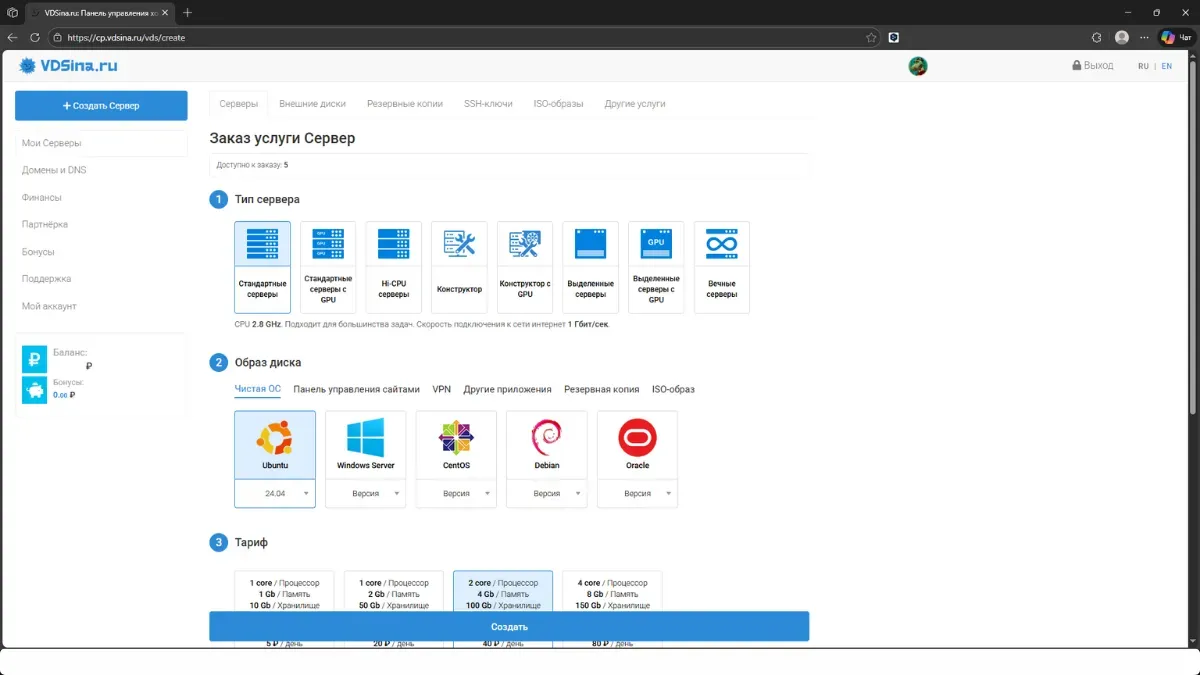Switch to the SSH-ключи tab
Viewport: 1200px width, 675px height.
tap(488, 104)
